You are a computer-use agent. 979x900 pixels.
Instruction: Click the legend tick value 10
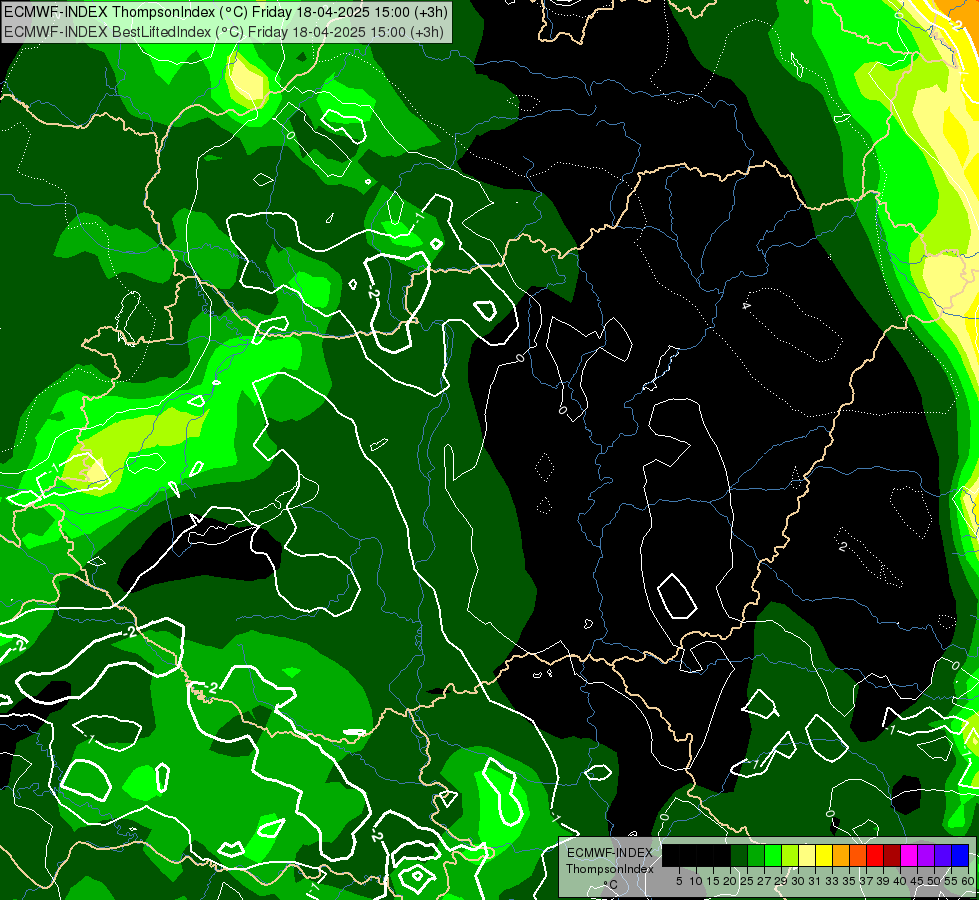696,881
